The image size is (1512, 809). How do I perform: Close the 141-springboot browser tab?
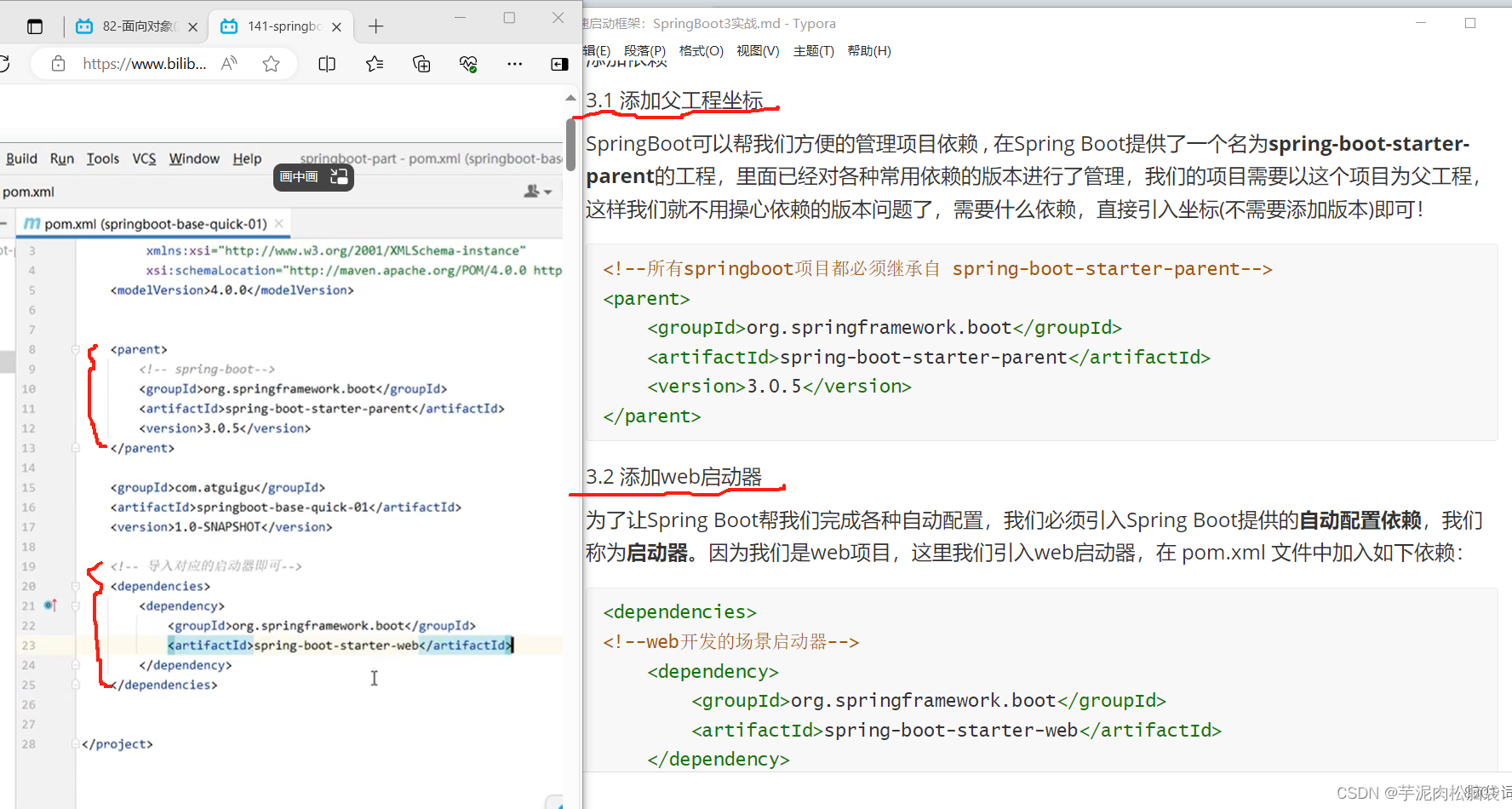336,27
